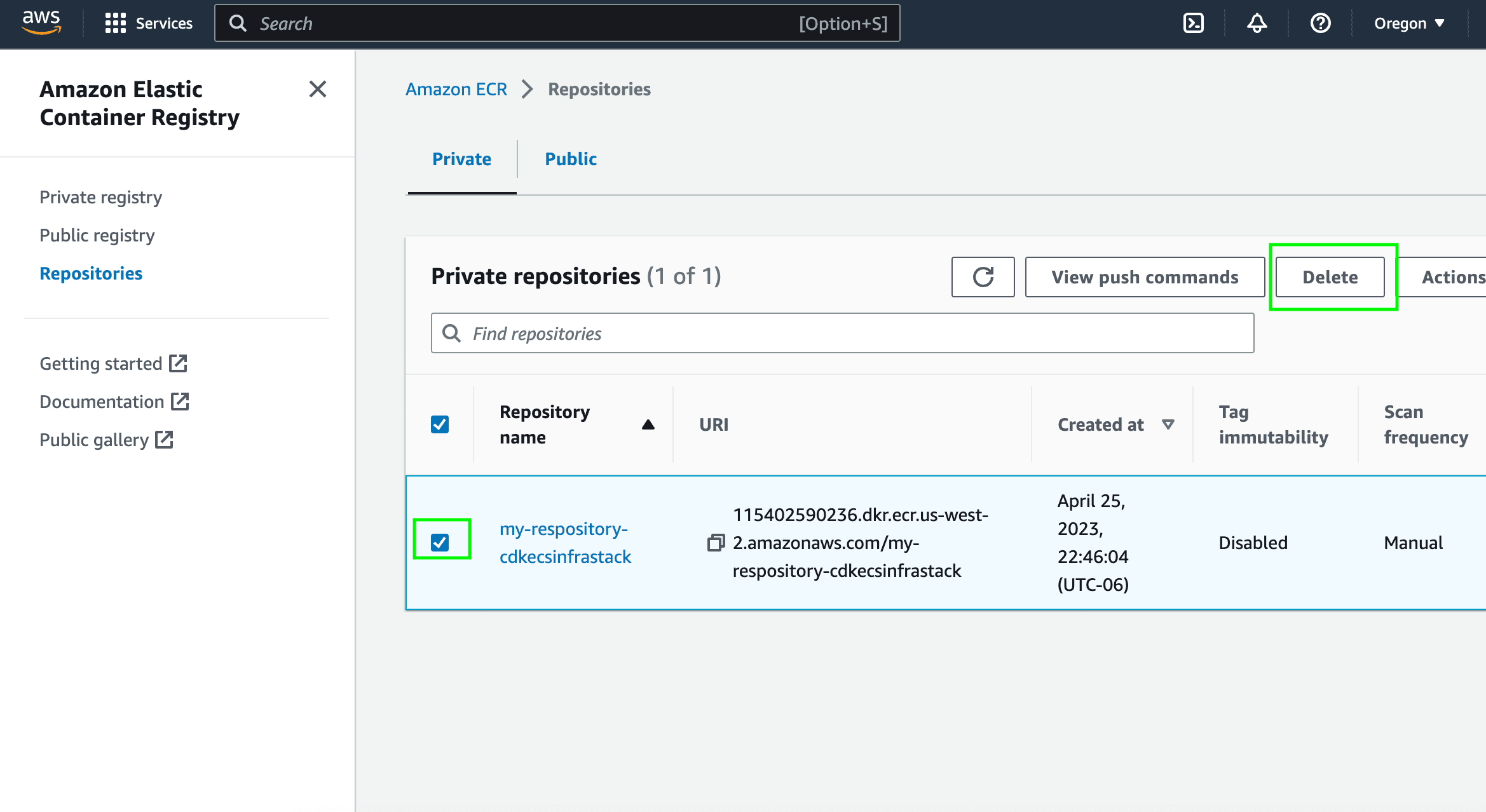Toggle the select-all repositories checkbox

[440, 424]
